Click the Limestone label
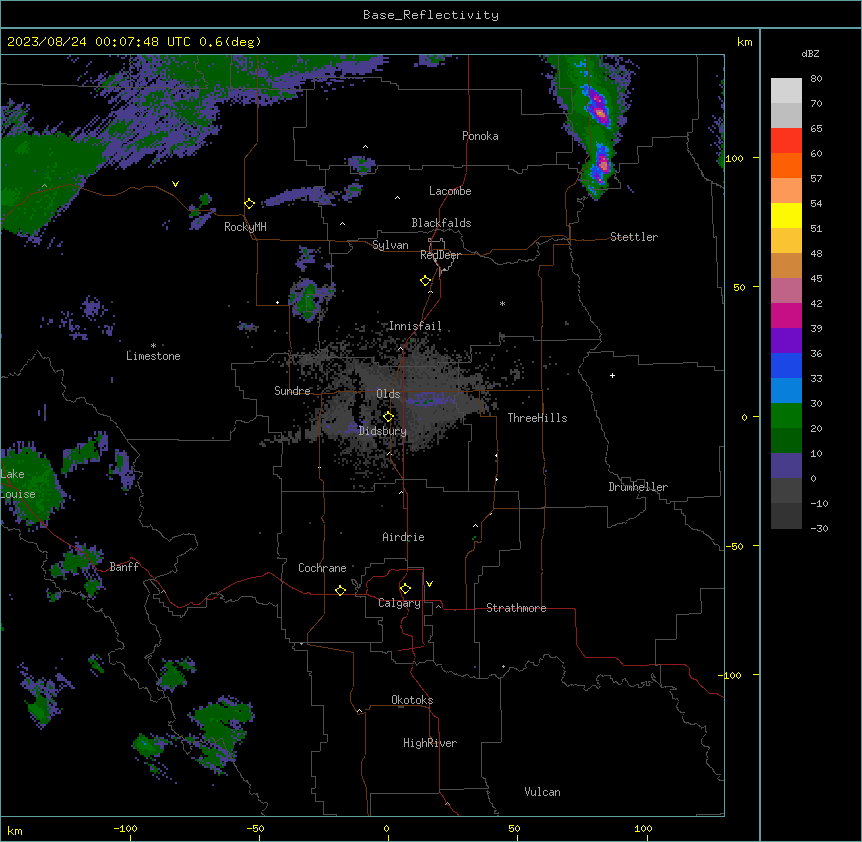The image size is (862, 842). tap(153, 356)
